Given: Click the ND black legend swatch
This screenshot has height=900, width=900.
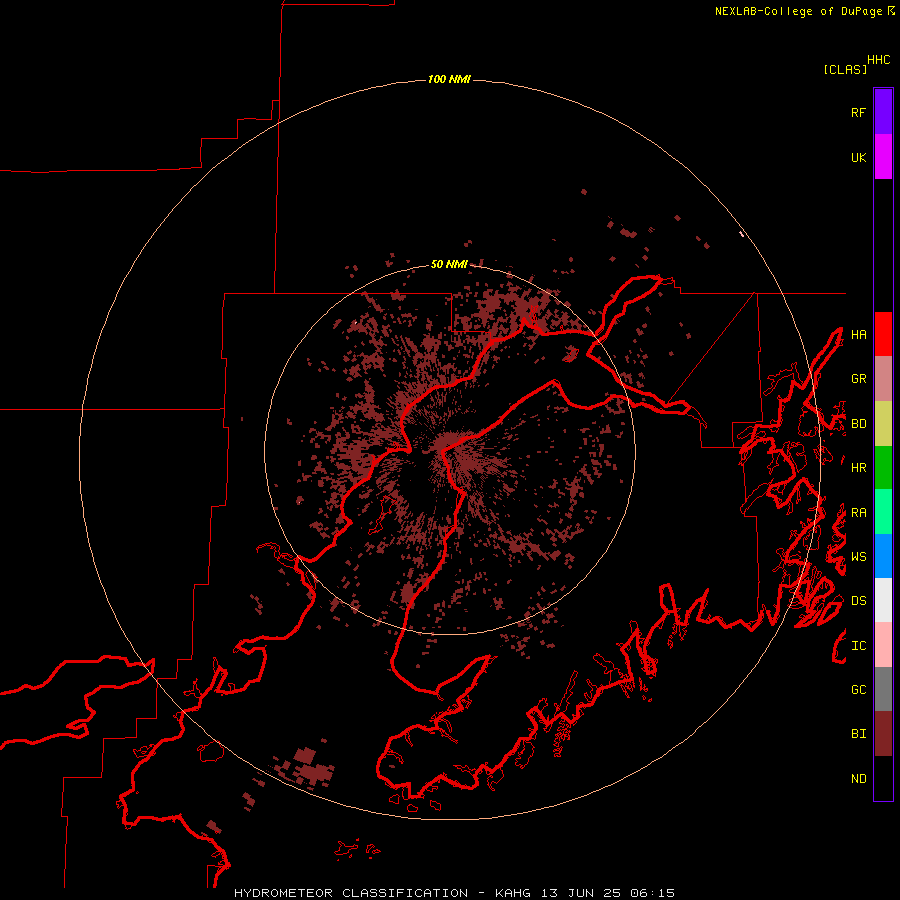Looking at the screenshot, I should [883, 778].
